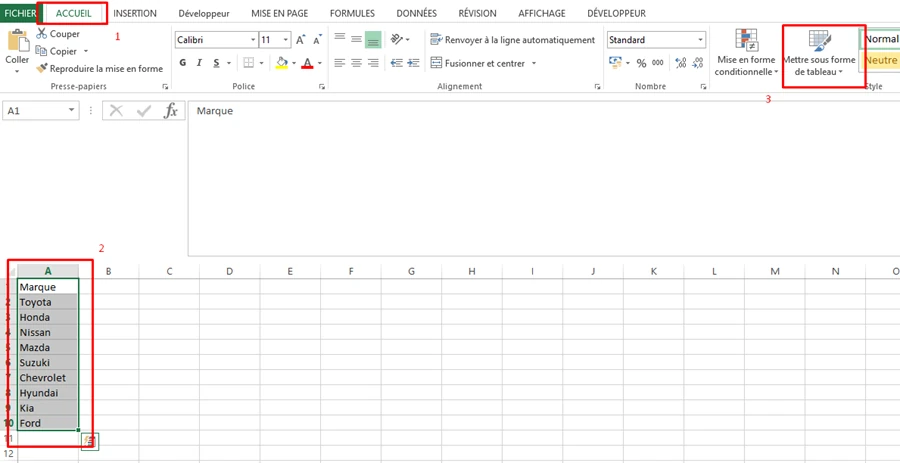Click the Fusionner et centrer button
The height and width of the screenshot is (463, 900).
tap(482, 63)
